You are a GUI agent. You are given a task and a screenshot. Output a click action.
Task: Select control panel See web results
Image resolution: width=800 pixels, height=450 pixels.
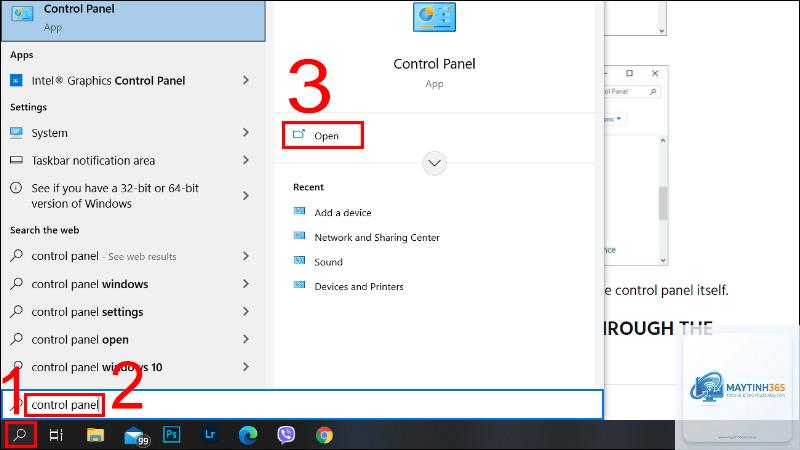pyautogui.click(x=134, y=256)
